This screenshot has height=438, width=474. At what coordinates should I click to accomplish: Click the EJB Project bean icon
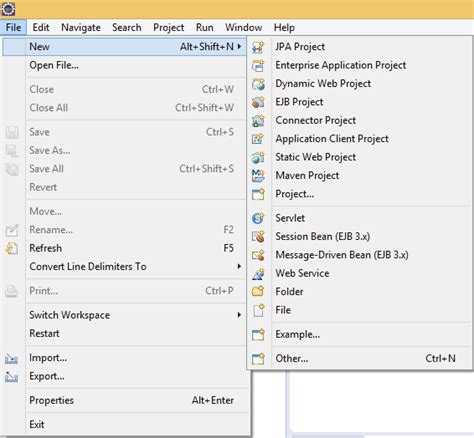pyautogui.click(x=258, y=102)
